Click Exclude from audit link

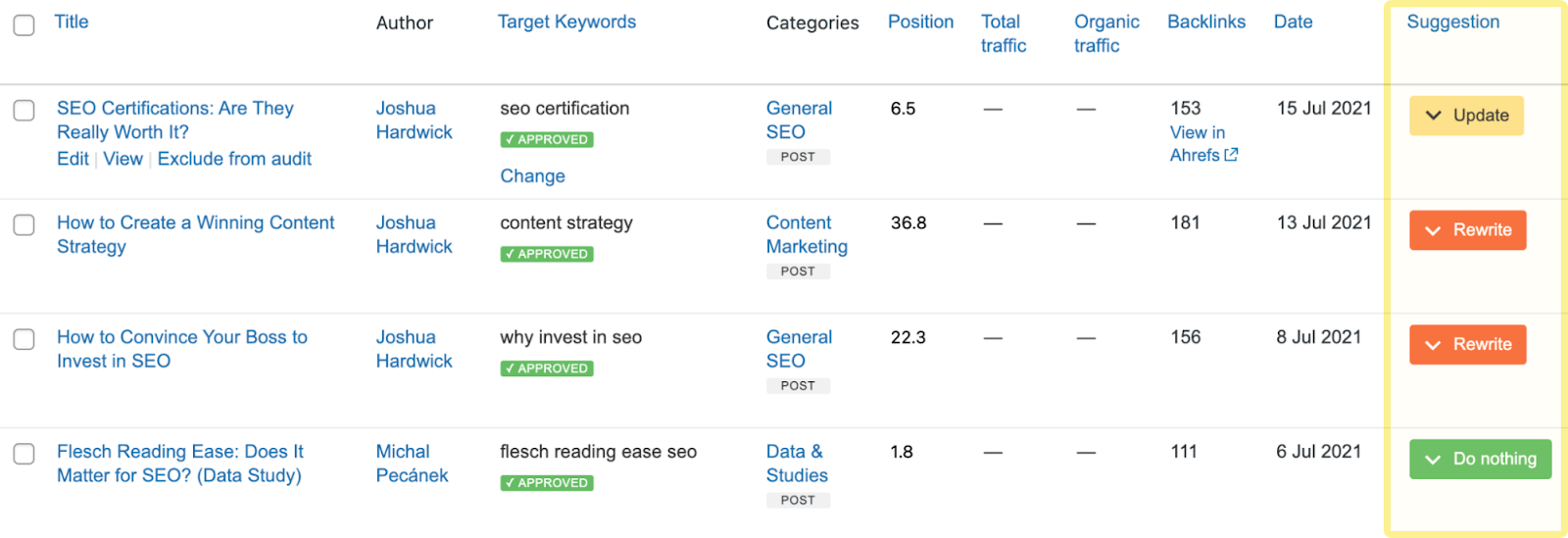coord(234,159)
